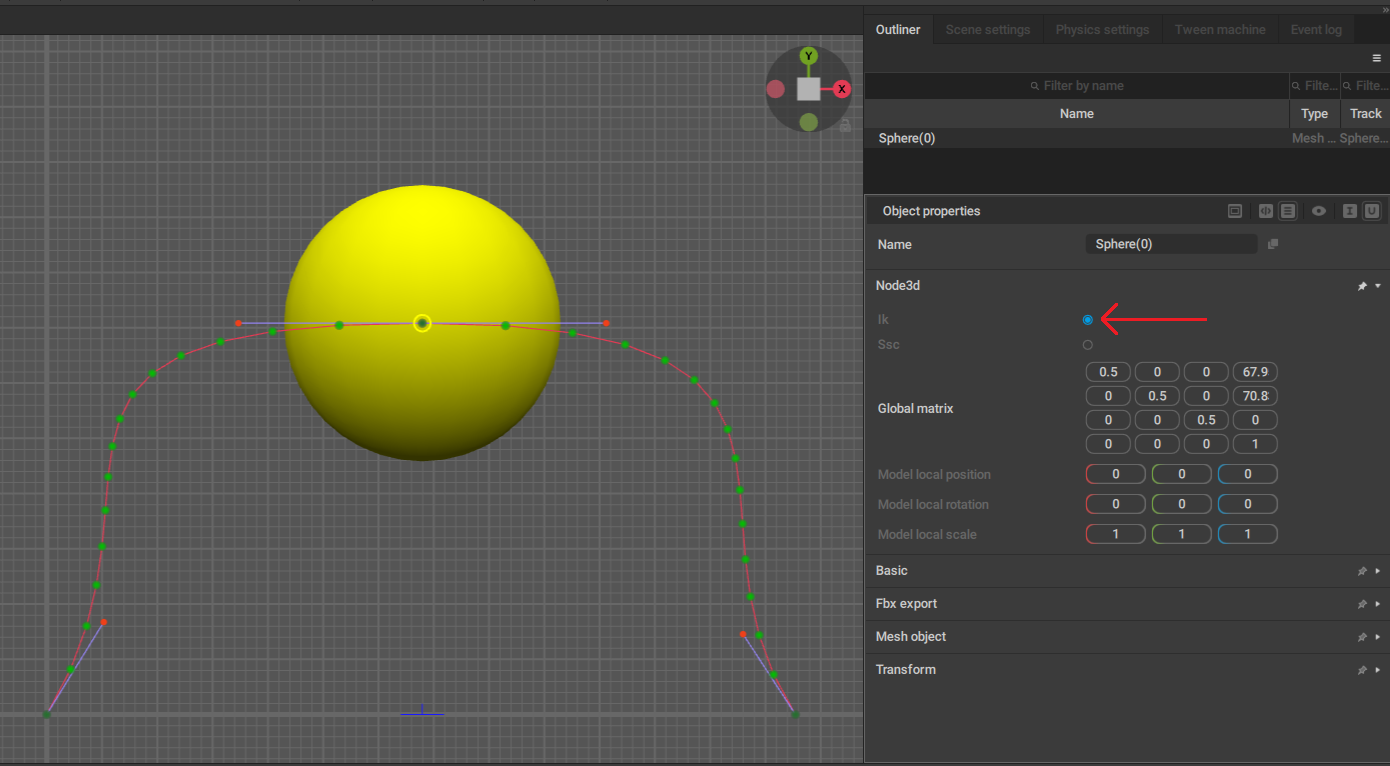Select the Sphere(0) row in Outliner
The height and width of the screenshot is (766, 1390).
coord(1127,138)
